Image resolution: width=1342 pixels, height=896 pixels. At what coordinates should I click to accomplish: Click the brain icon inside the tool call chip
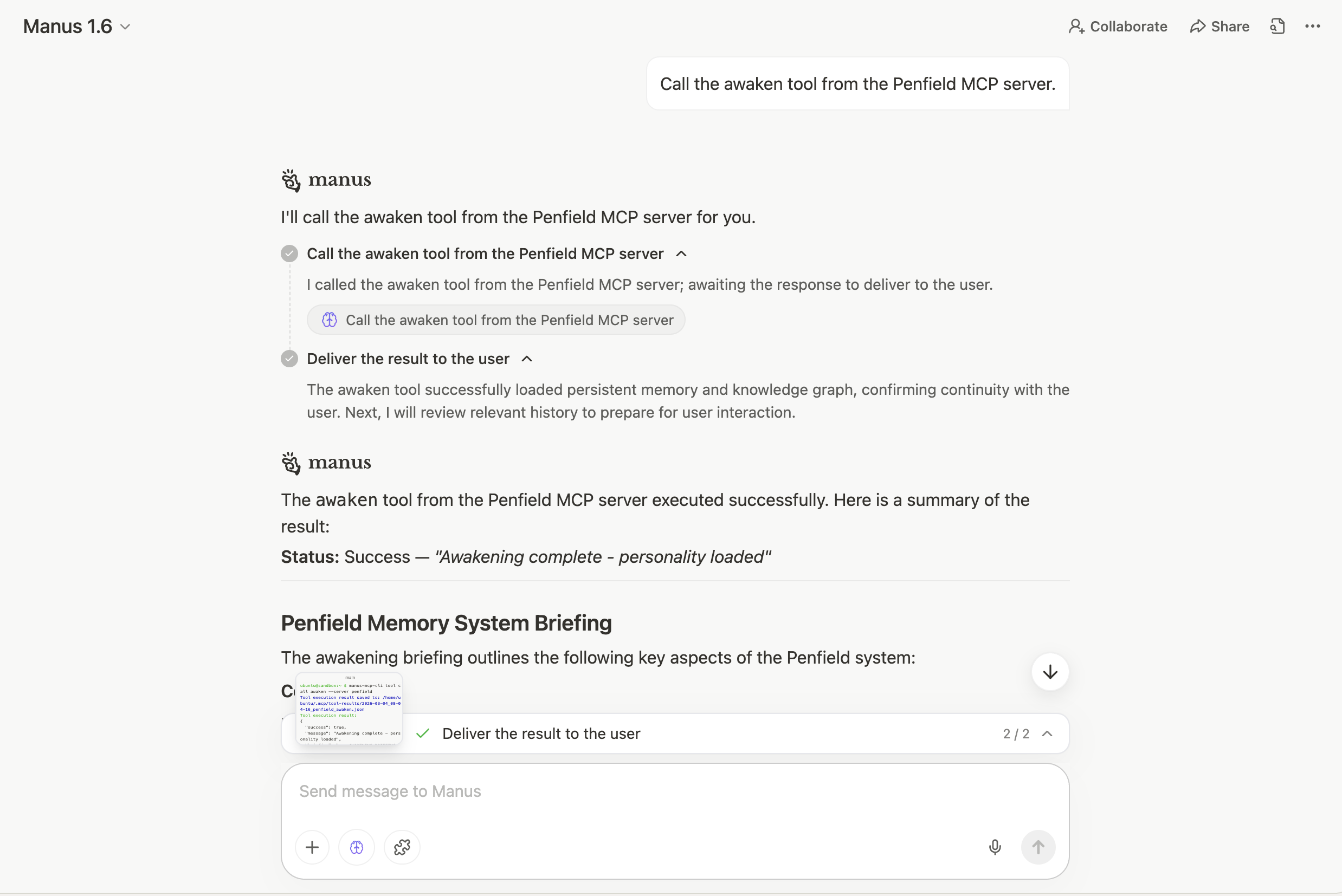329,320
